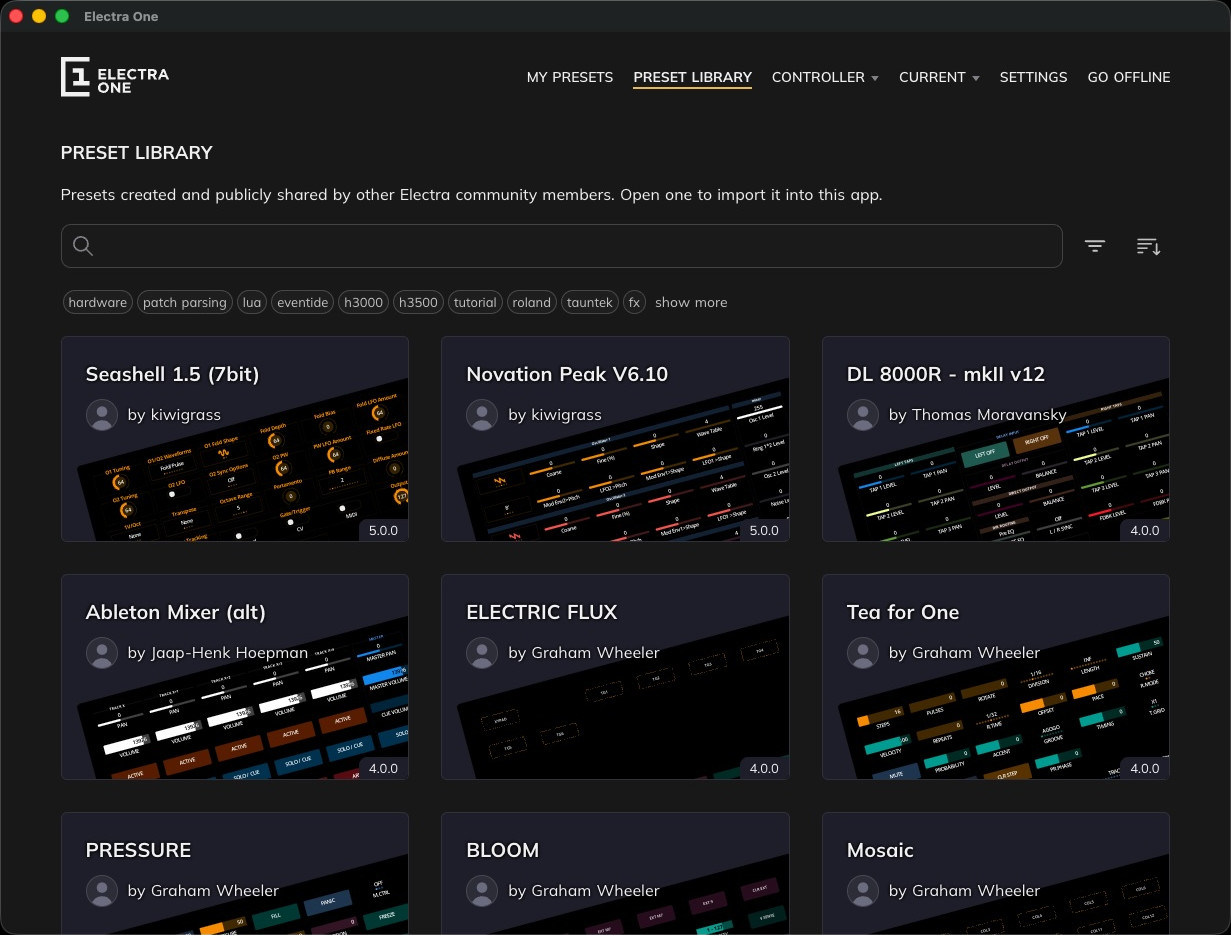1231x935 pixels.
Task: Filter by the tutorial tag
Action: click(475, 302)
